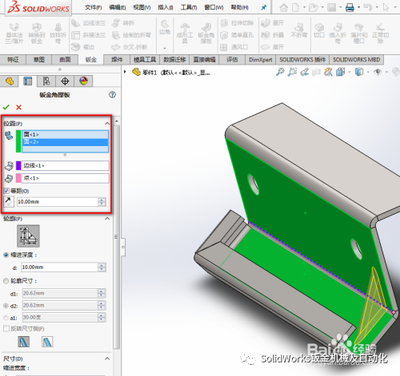Click the Save icon
The height and width of the screenshot is (376, 400).
tap(332, 7)
